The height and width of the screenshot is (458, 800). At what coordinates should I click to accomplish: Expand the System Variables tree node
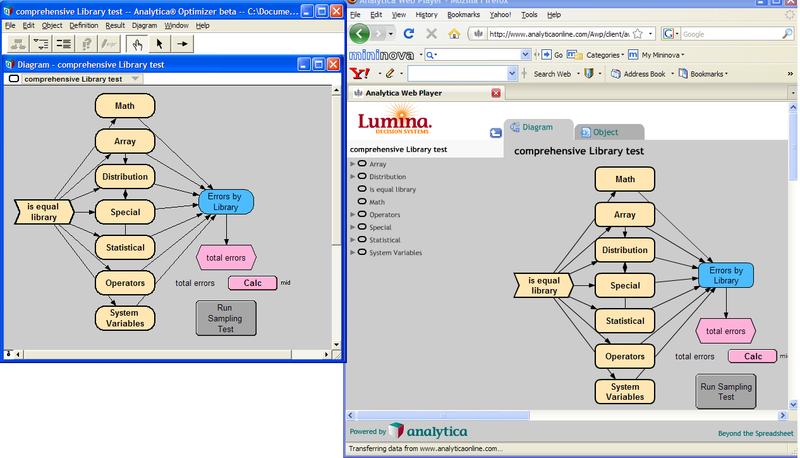(353, 252)
